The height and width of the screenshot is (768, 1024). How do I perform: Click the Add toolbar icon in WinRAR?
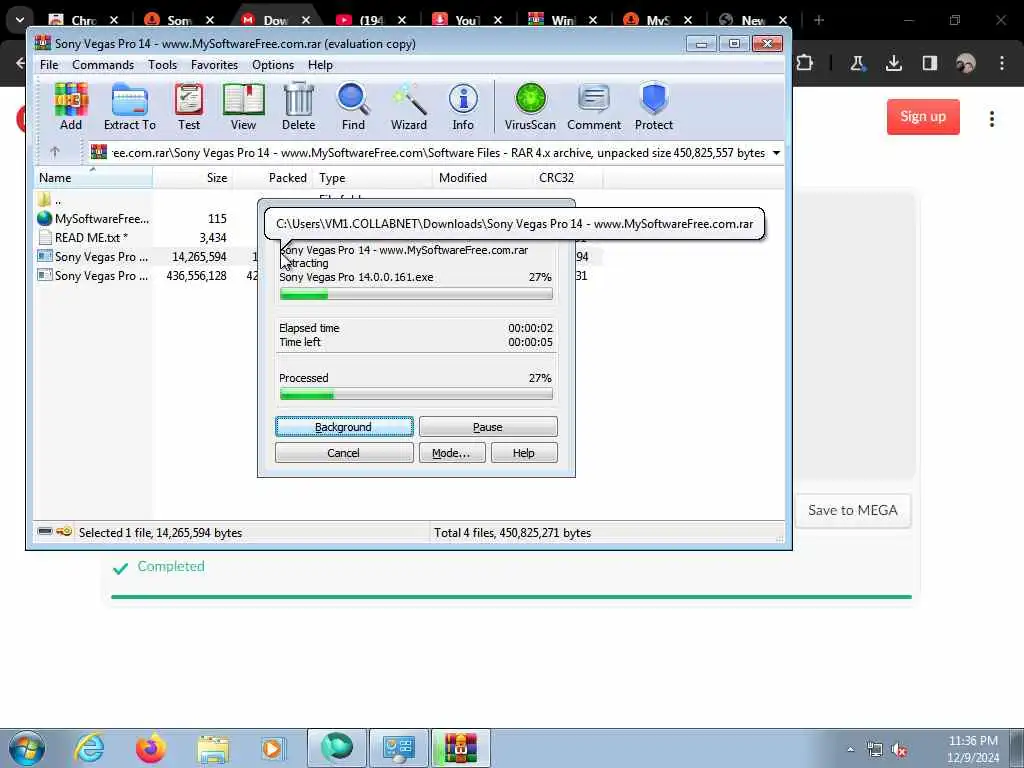pyautogui.click(x=71, y=106)
